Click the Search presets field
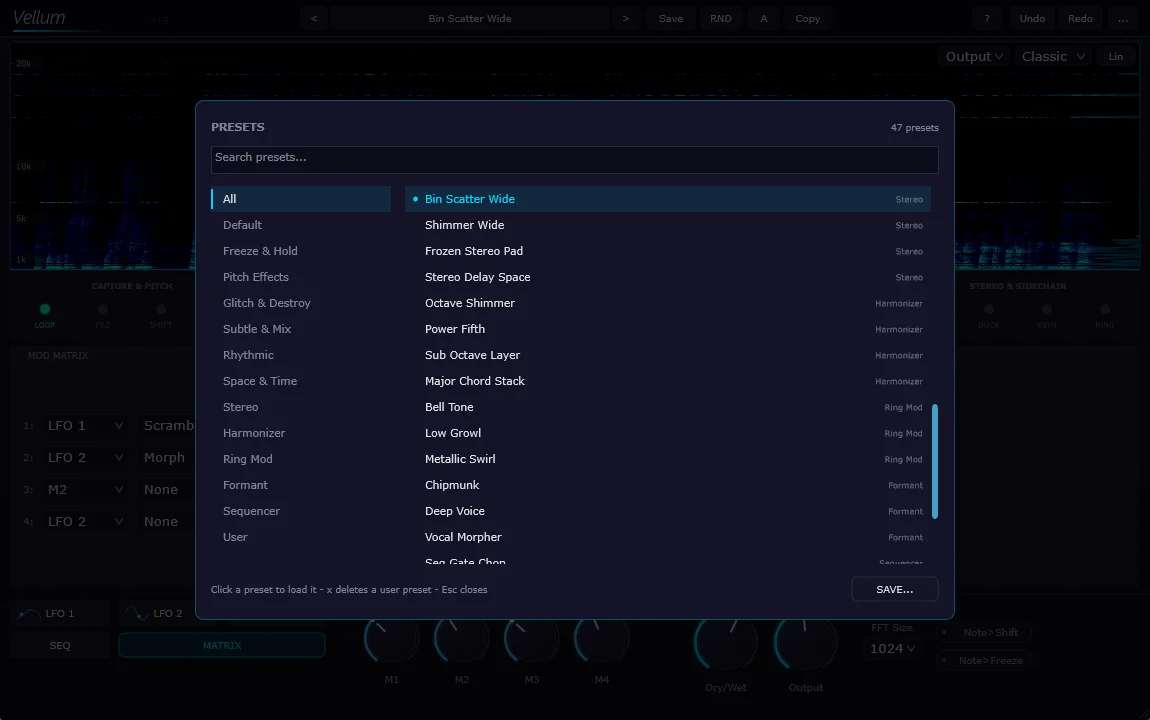This screenshot has width=1150, height=720. coord(574,160)
